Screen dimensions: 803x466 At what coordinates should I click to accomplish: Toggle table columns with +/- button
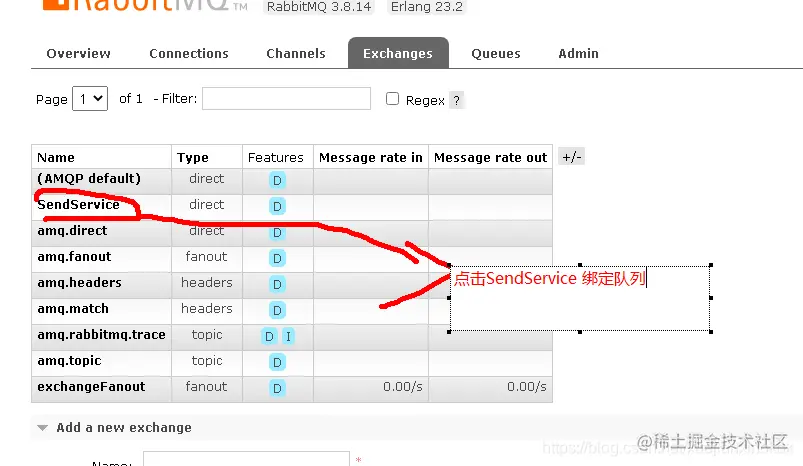tap(571, 157)
